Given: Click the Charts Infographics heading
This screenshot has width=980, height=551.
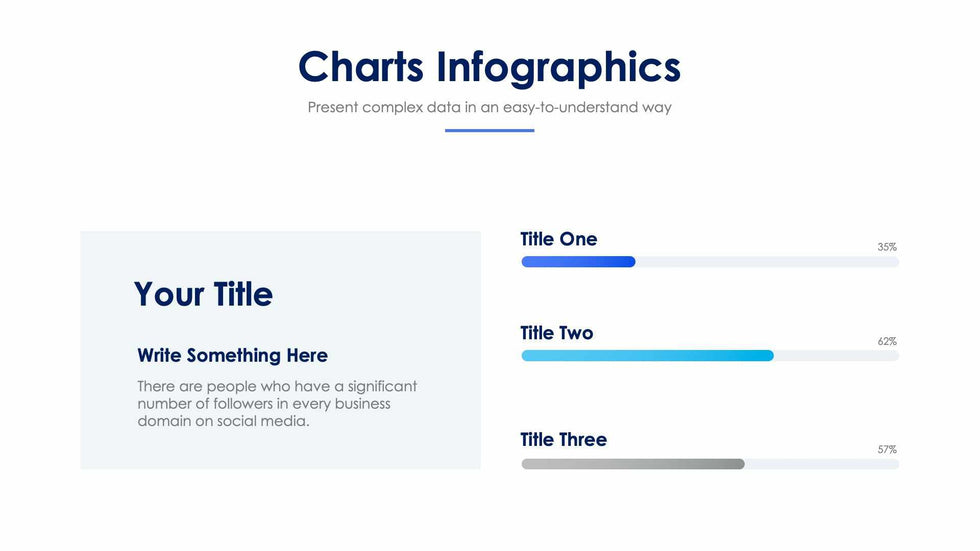Looking at the screenshot, I should [x=489, y=67].
